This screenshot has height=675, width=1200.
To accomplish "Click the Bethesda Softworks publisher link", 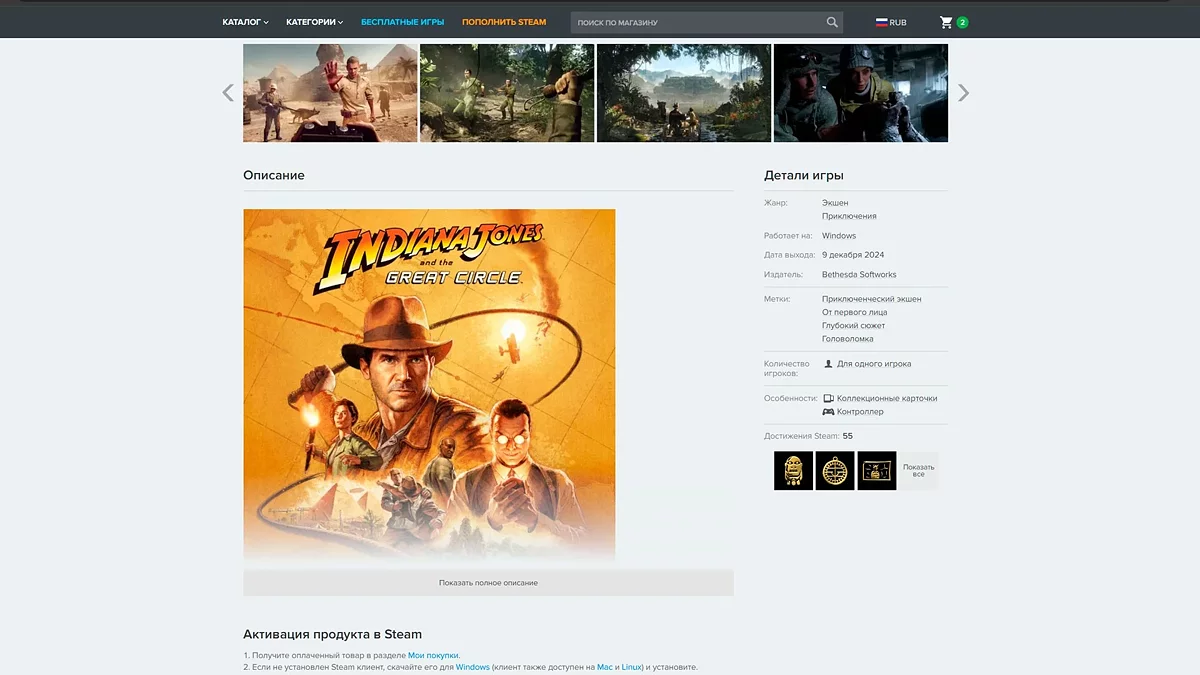I will coord(859,275).
